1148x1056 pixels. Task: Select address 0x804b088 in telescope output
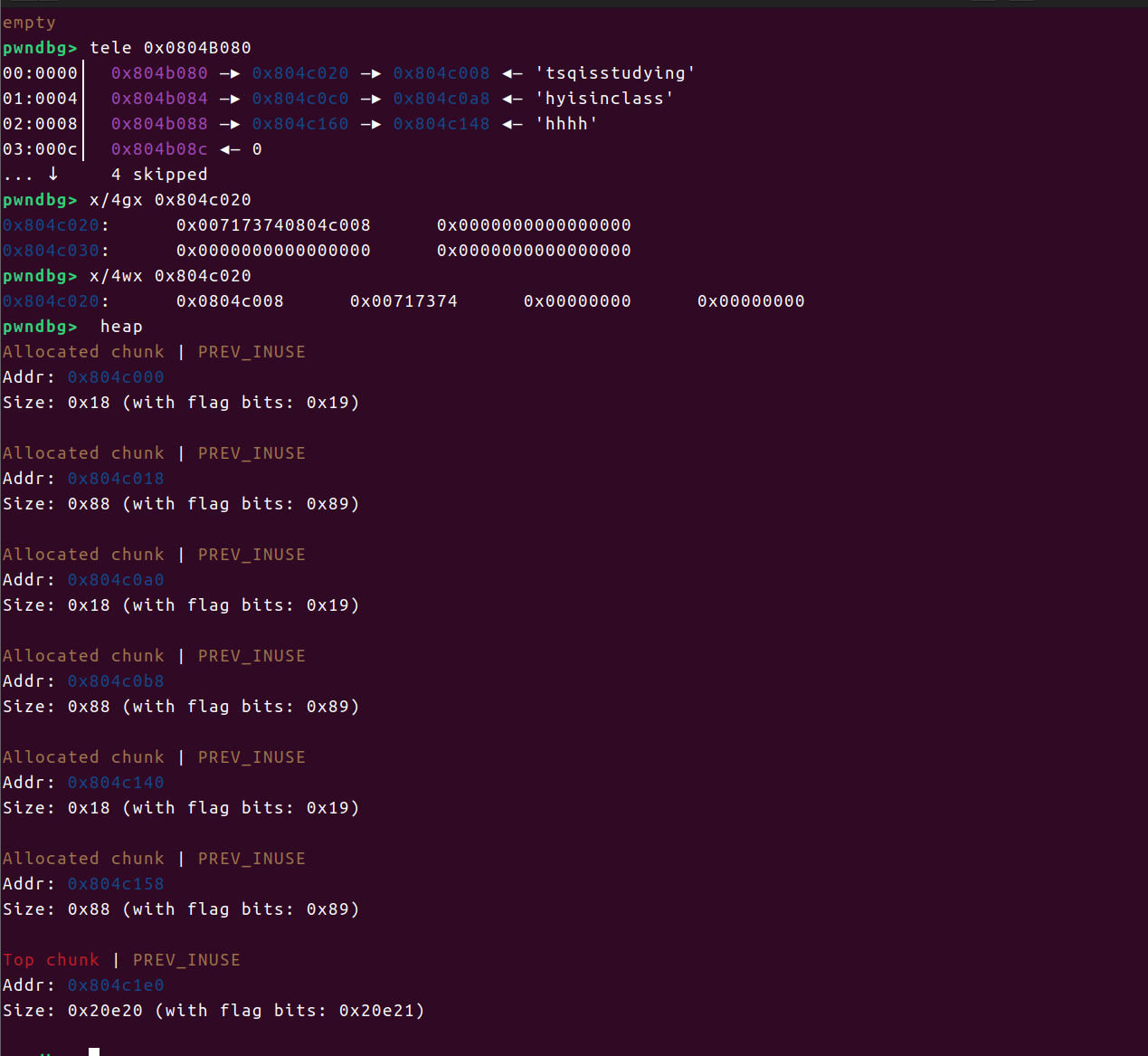pyautogui.click(x=159, y=124)
